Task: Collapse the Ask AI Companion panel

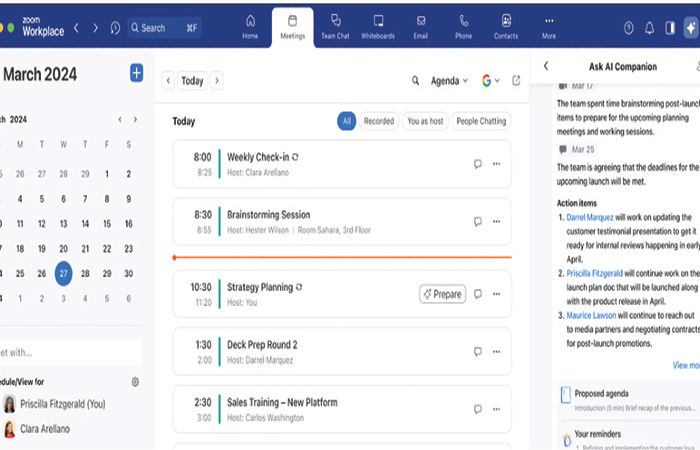Action: [x=546, y=66]
